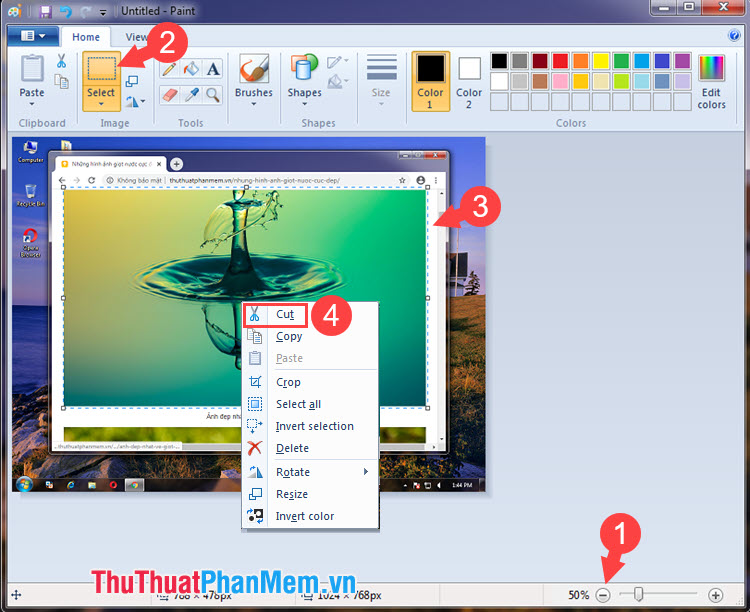Click the bookmark star icon in pasted browser

click(x=402, y=180)
